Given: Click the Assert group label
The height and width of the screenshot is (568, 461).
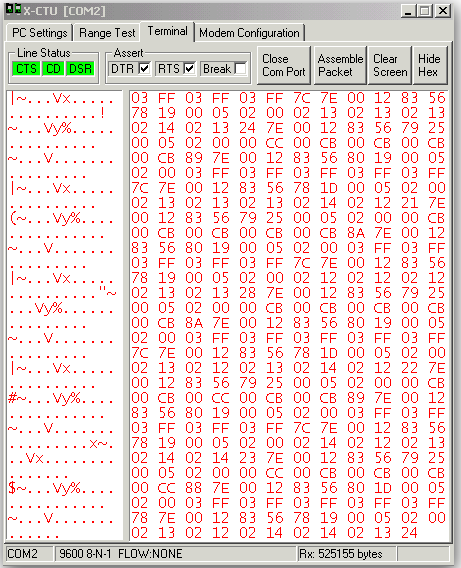Looking at the screenshot, I should [x=129, y=53].
